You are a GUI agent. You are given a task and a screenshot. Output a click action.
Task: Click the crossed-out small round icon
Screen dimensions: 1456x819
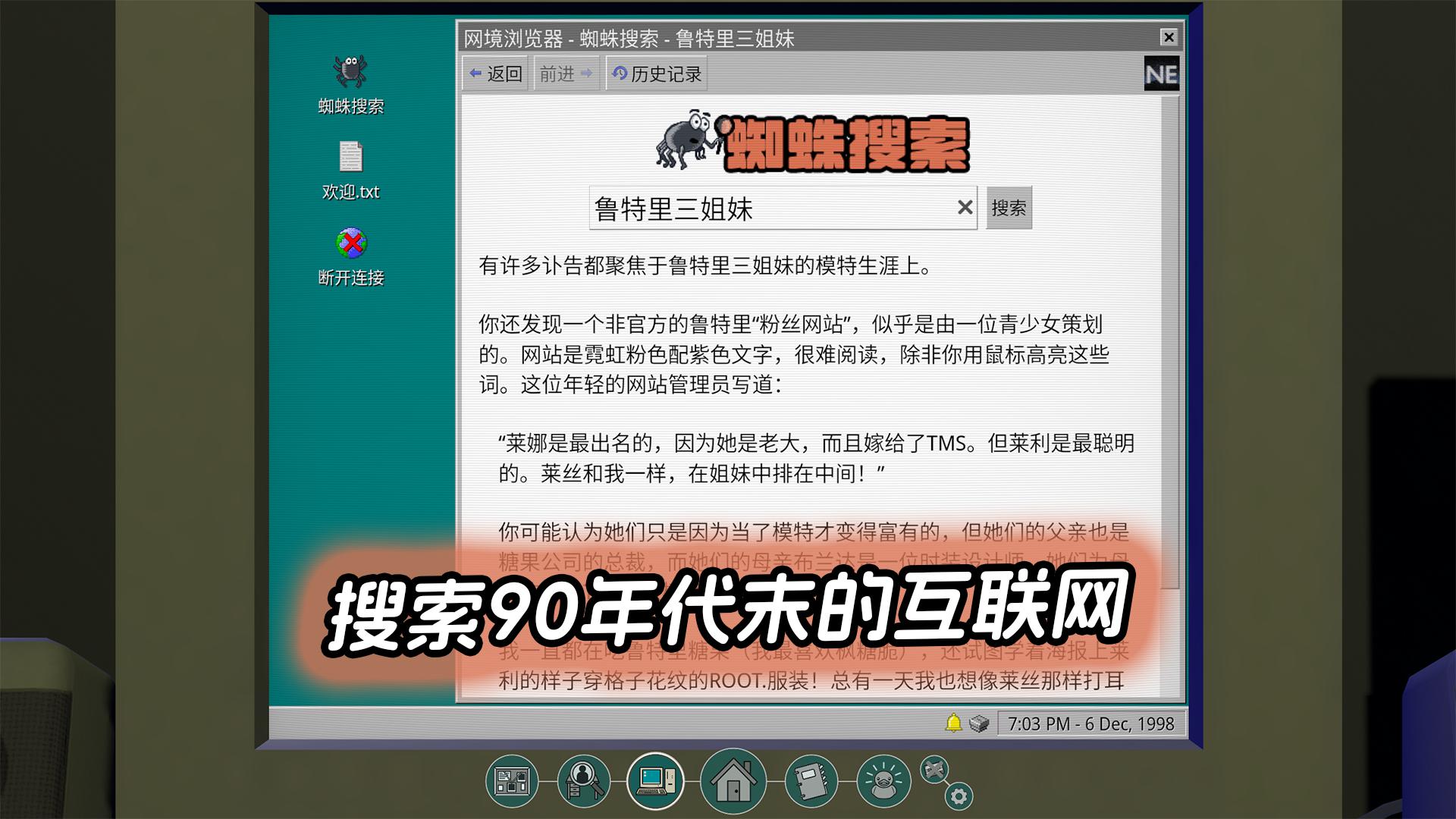(x=934, y=770)
